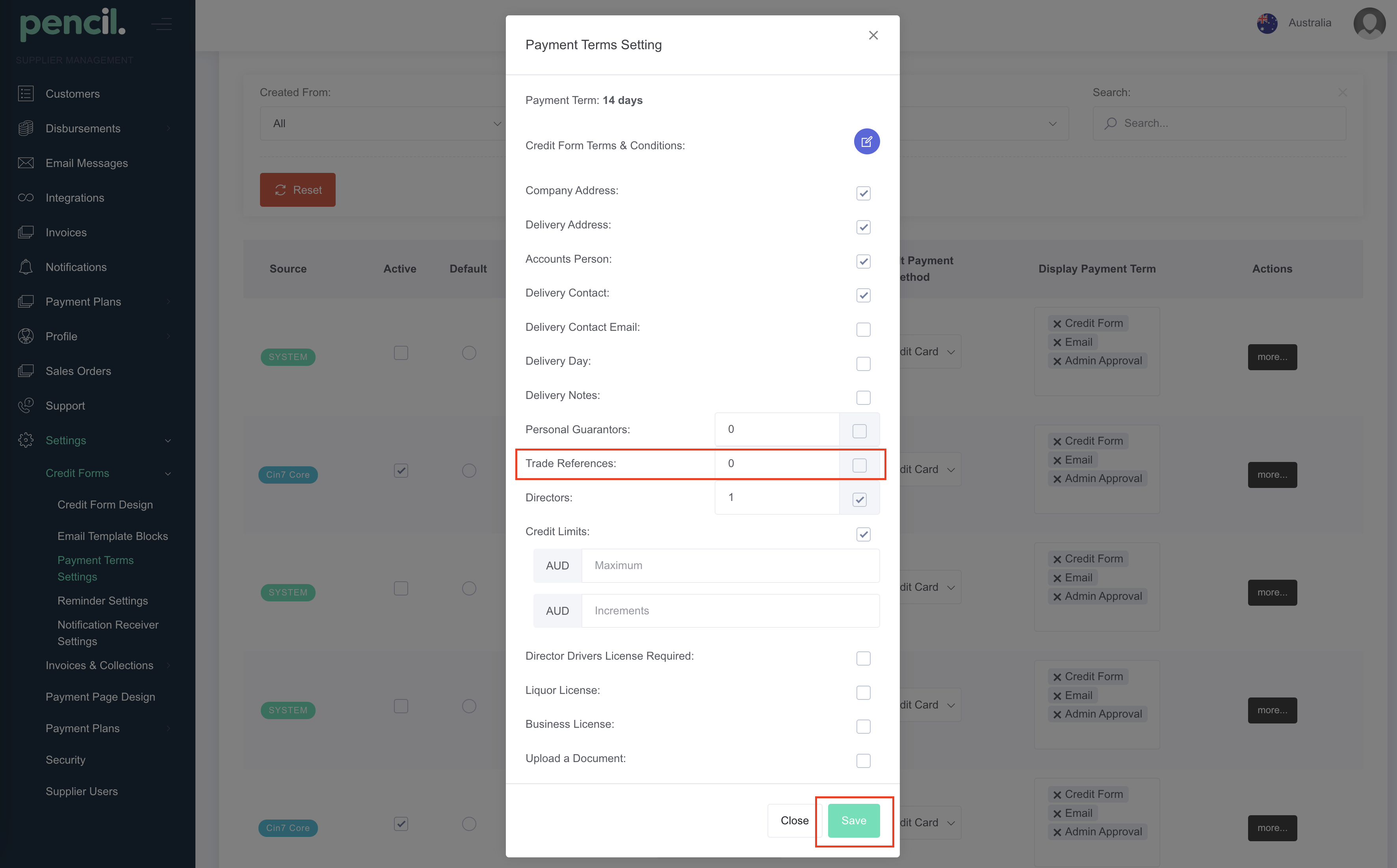Click the Settings gear icon
This screenshot has height=868, width=1397.
[26, 440]
